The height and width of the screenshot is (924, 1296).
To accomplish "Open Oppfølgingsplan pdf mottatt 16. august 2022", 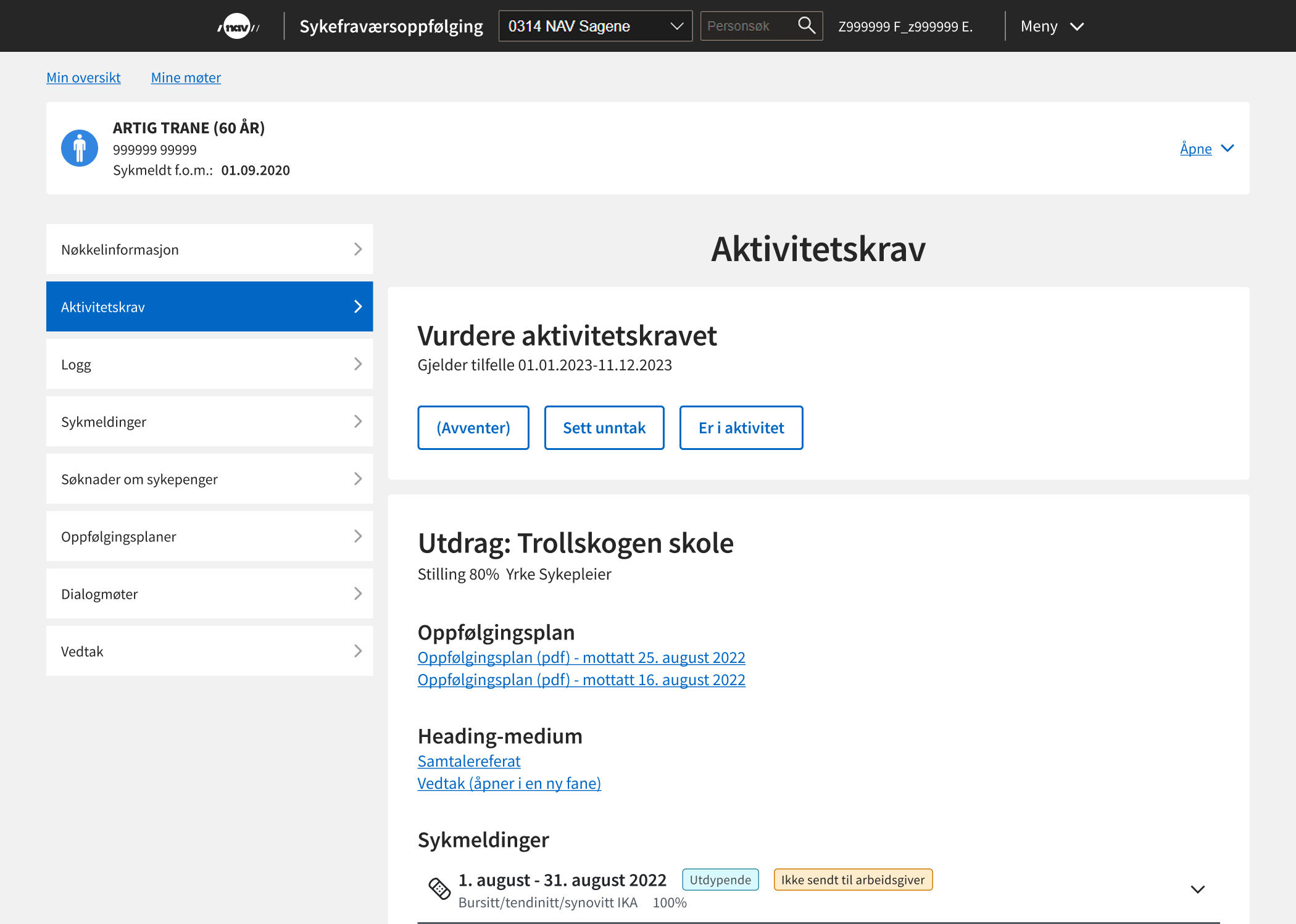I will coord(581,680).
